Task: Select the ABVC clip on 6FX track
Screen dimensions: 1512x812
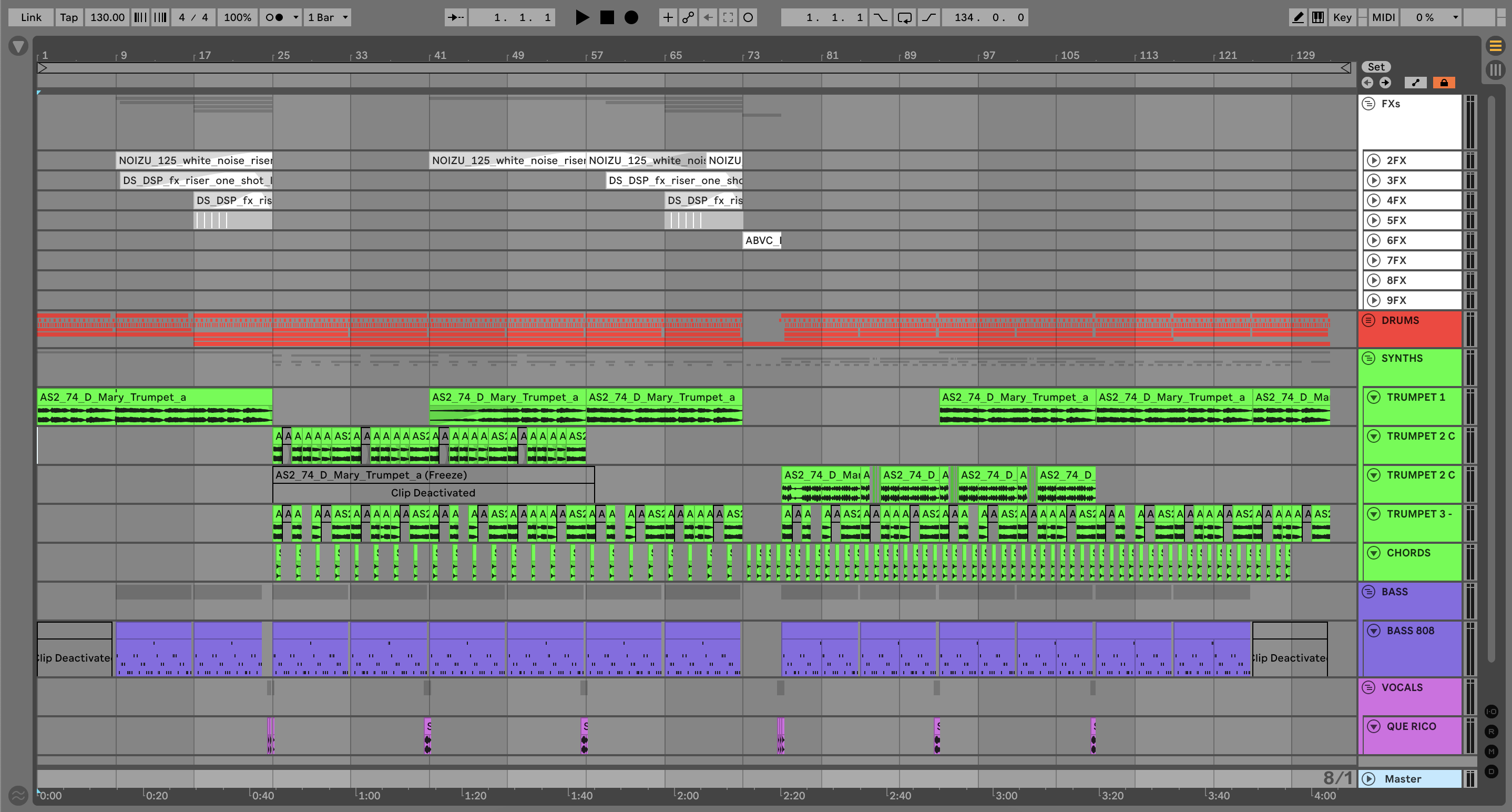Action: [x=761, y=240]
